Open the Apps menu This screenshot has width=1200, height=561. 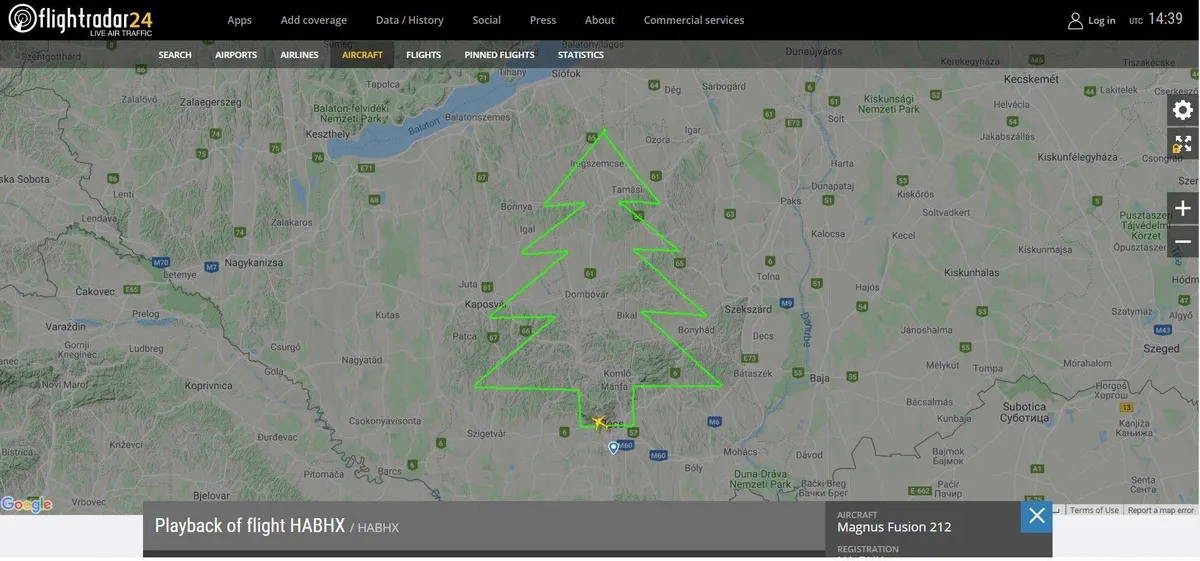239,20
